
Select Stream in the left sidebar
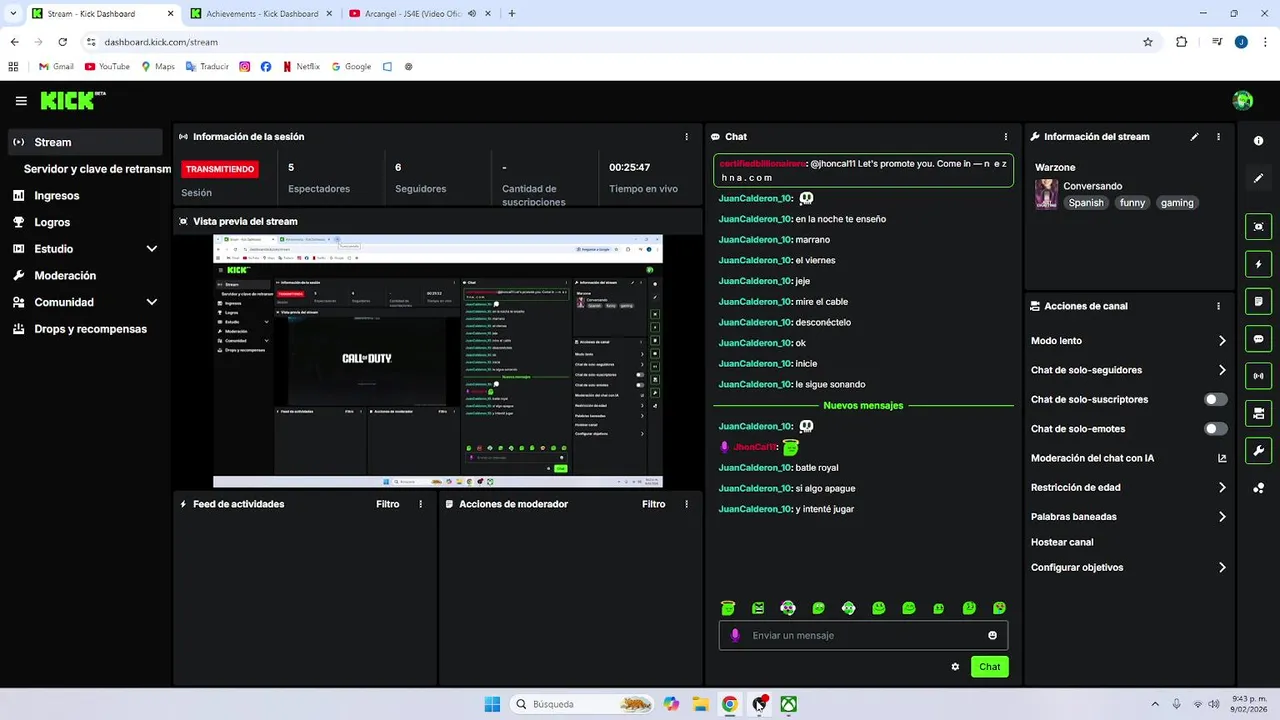[x=85, y=142]
